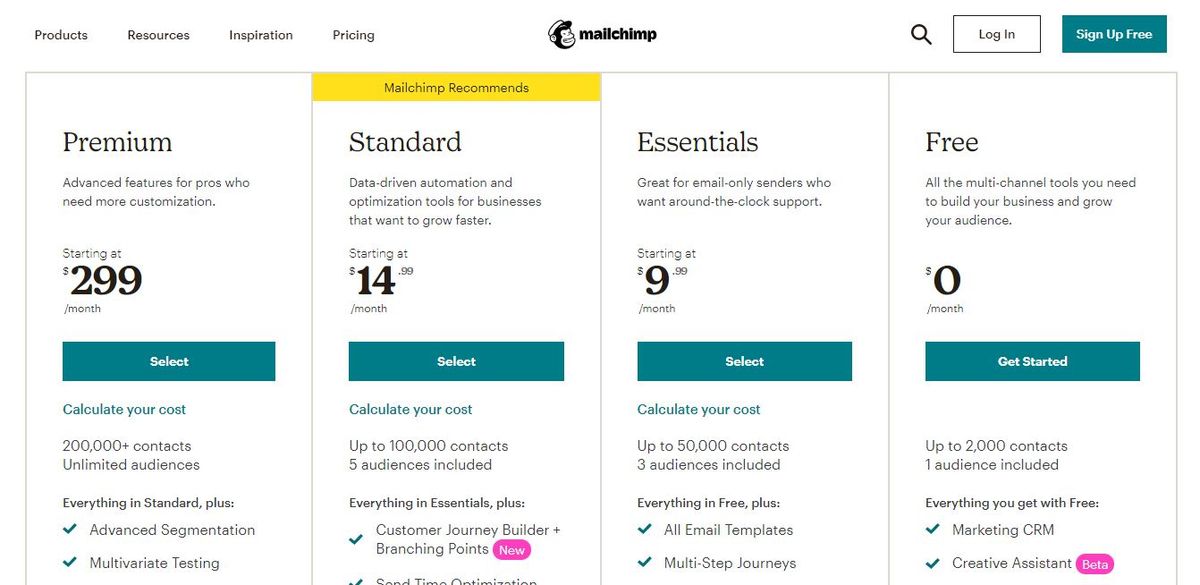Click the checkmark next to Multivariate Testing
This screenshot has height=585, width=1200.
pos(71,562)
